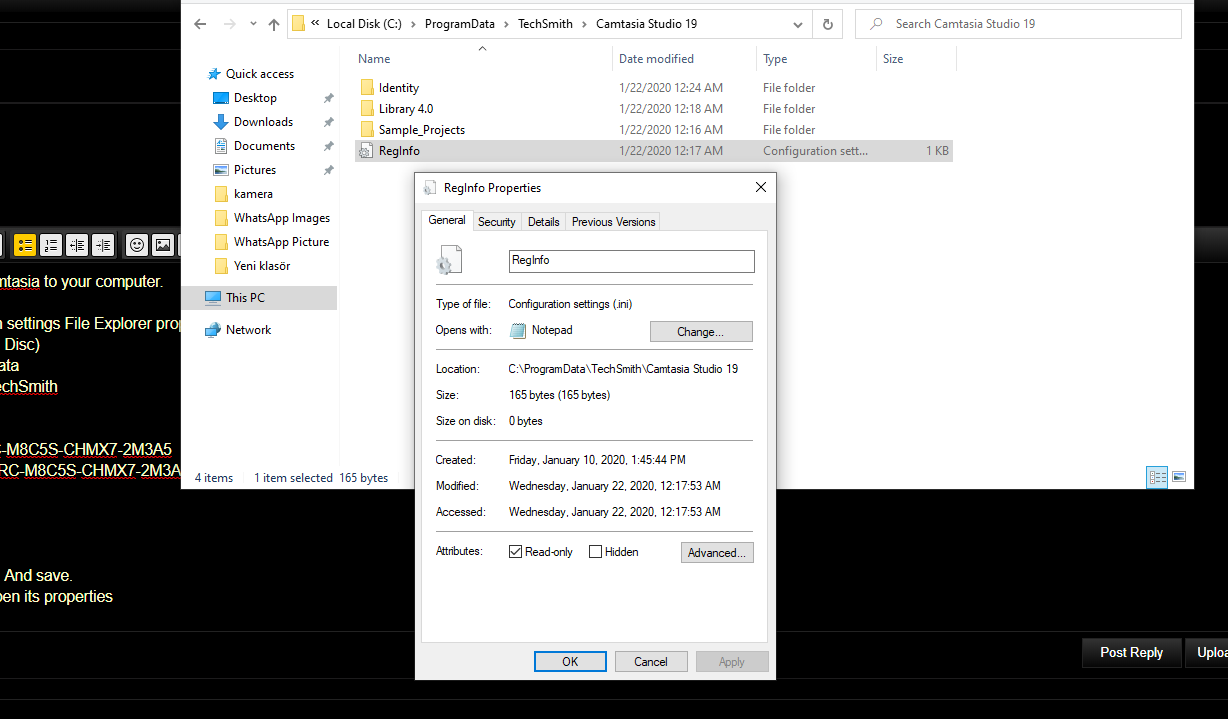
Task: Select Local Disk (C:) in address bar
Action: pos(366,24)
